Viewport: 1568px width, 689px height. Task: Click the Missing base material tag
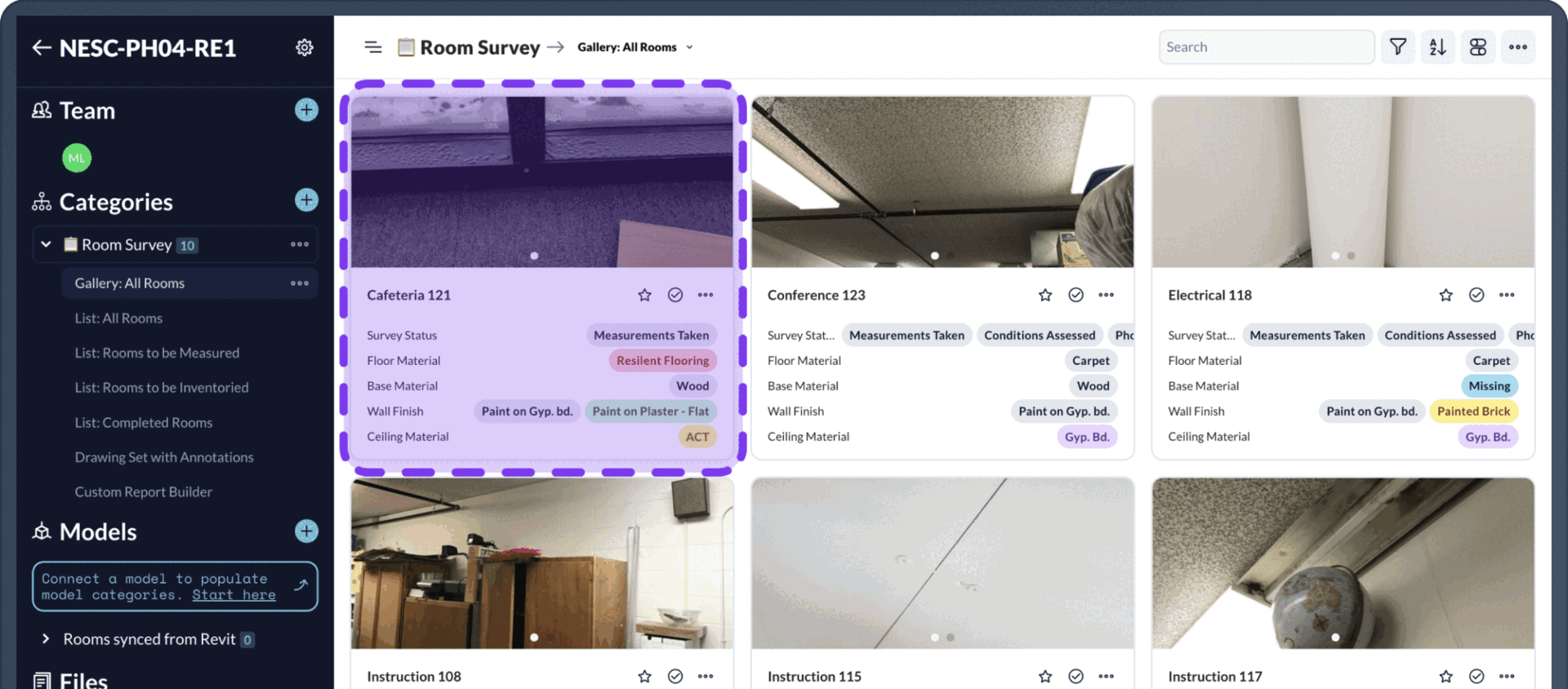click(x=1490, y=386)
